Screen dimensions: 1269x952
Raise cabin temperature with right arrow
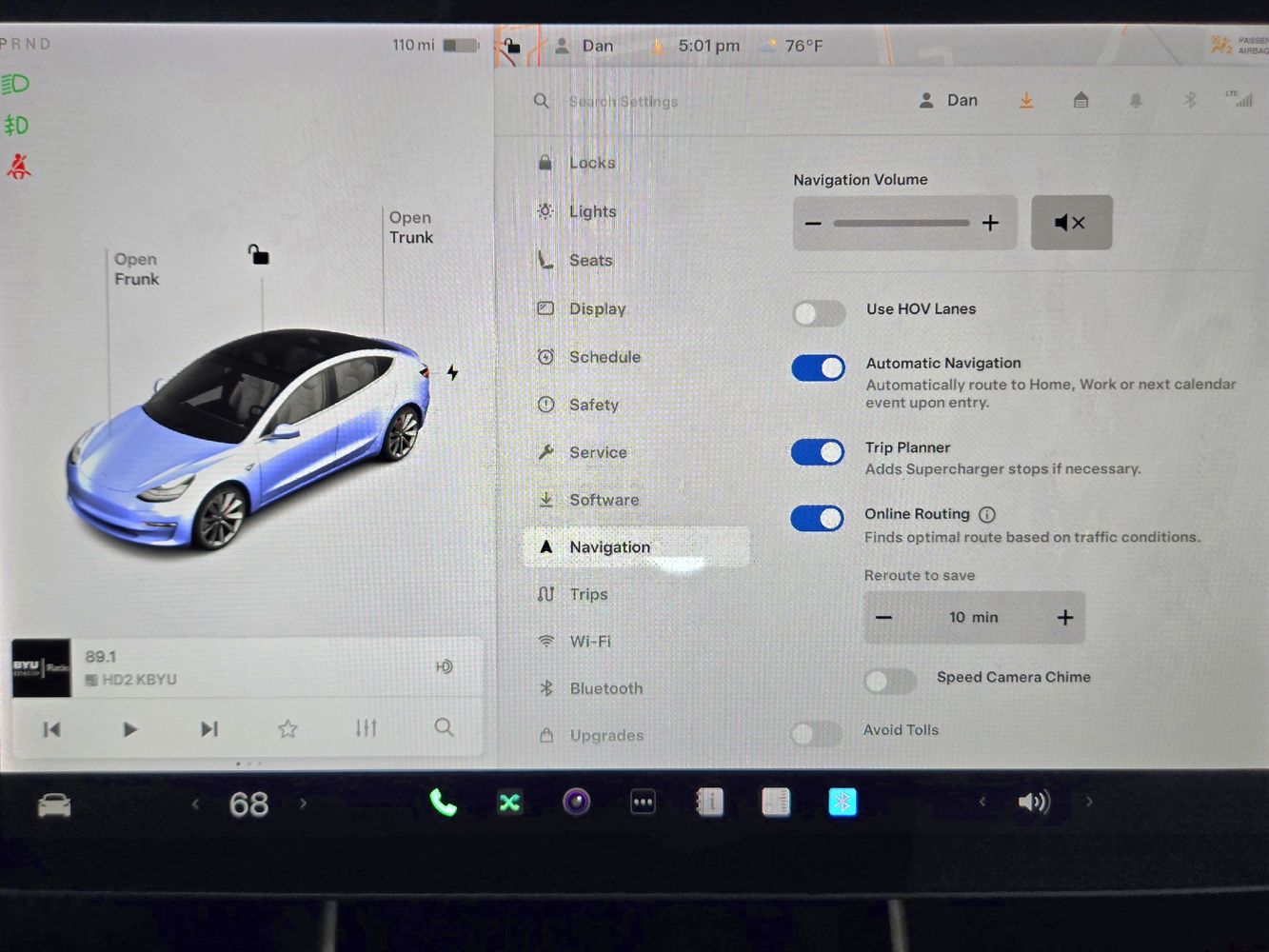(304, 803)
